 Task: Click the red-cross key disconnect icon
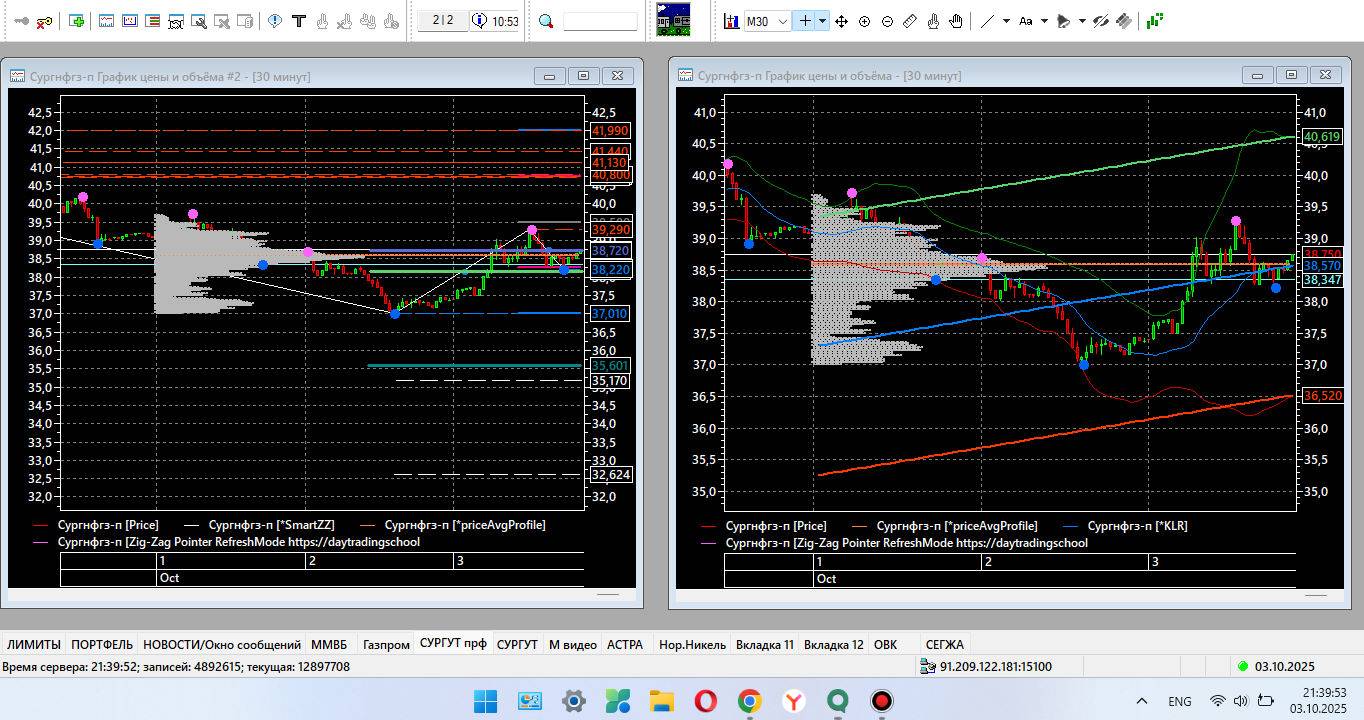(44, 21)
